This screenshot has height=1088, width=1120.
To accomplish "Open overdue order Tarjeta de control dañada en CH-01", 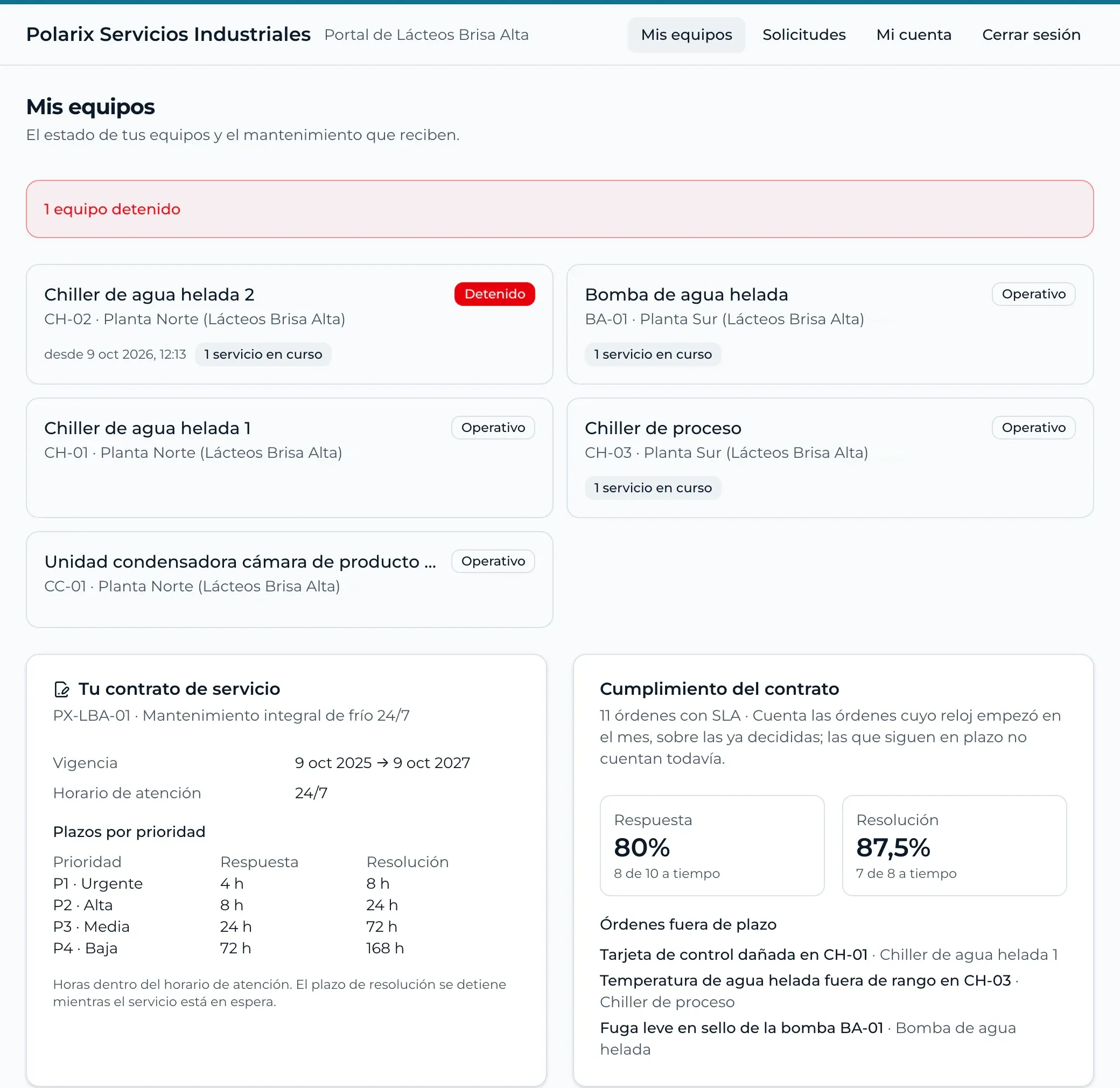I will point(733,955).
